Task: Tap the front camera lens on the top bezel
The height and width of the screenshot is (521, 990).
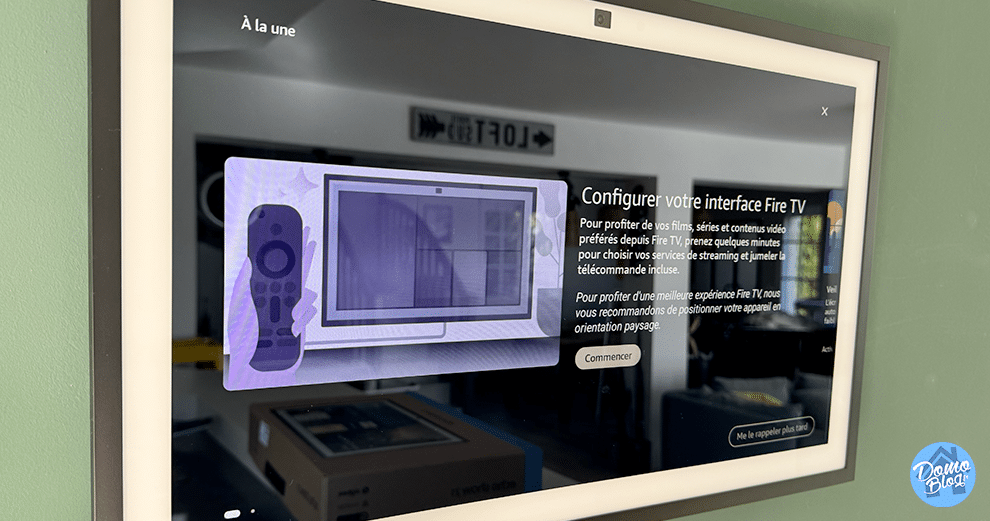Action: [x=601, y=17]
